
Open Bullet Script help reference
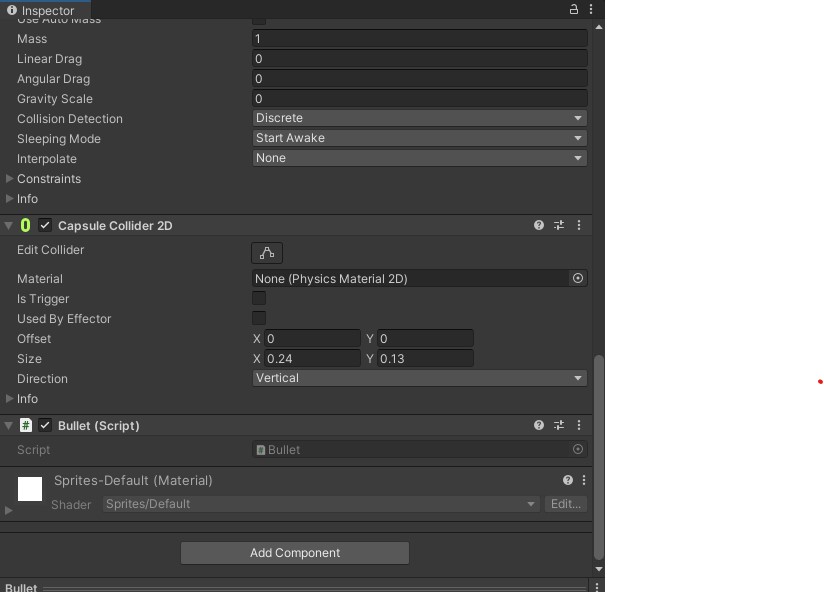pos(539,425)
